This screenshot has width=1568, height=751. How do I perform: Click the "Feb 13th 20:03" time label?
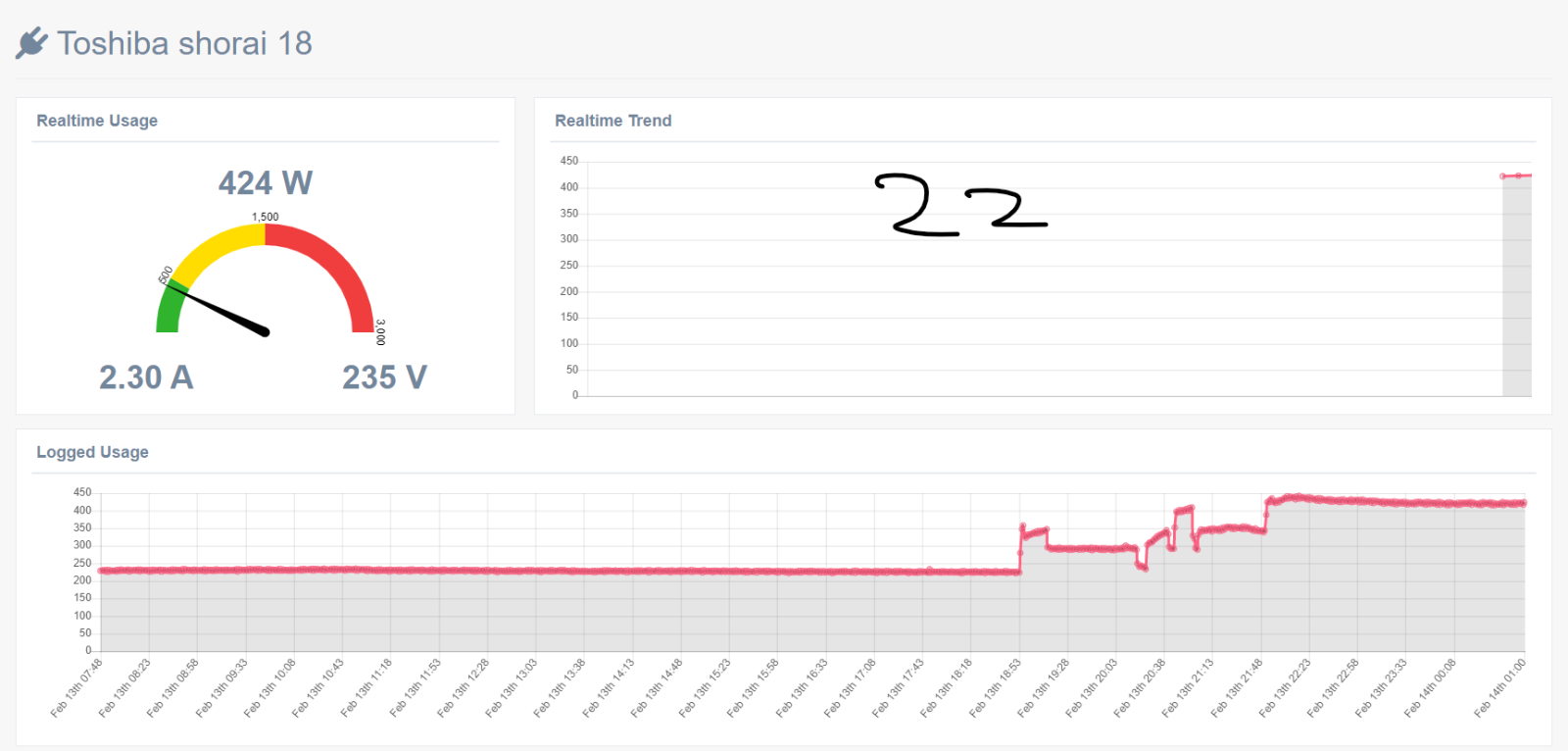click(x=1092, y=688)
